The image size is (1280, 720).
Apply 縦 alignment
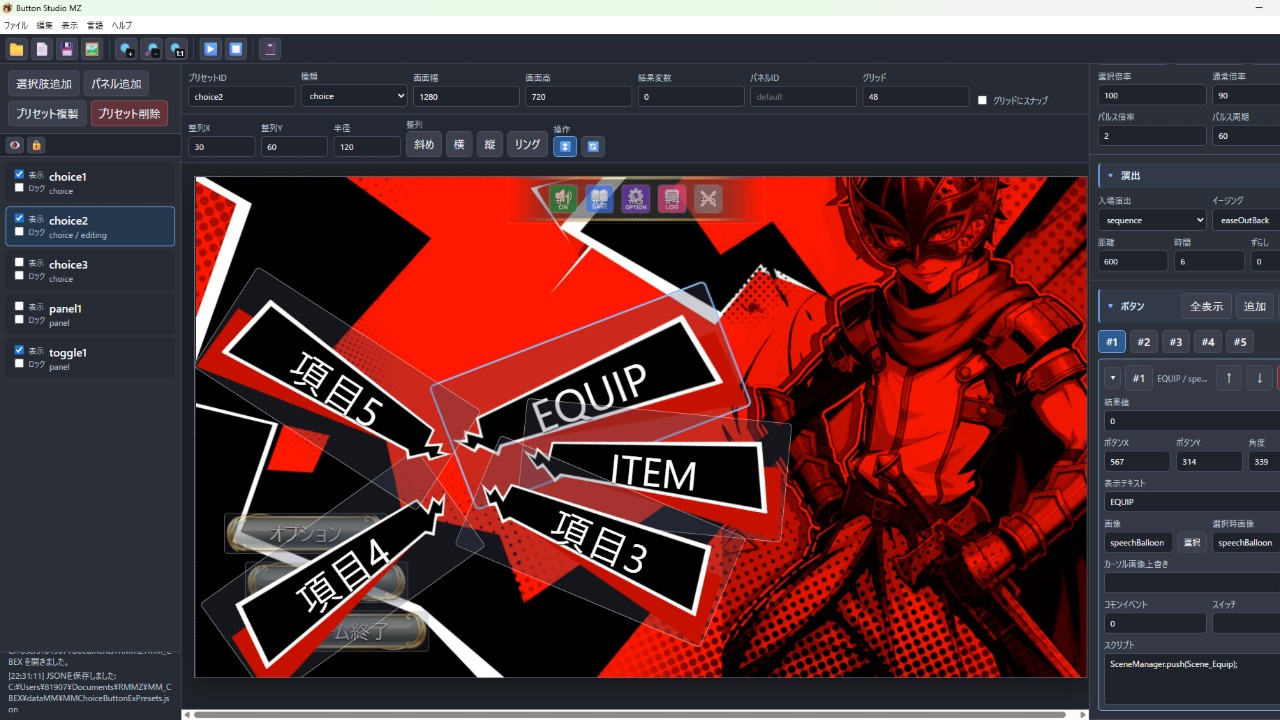click(489, 145)
